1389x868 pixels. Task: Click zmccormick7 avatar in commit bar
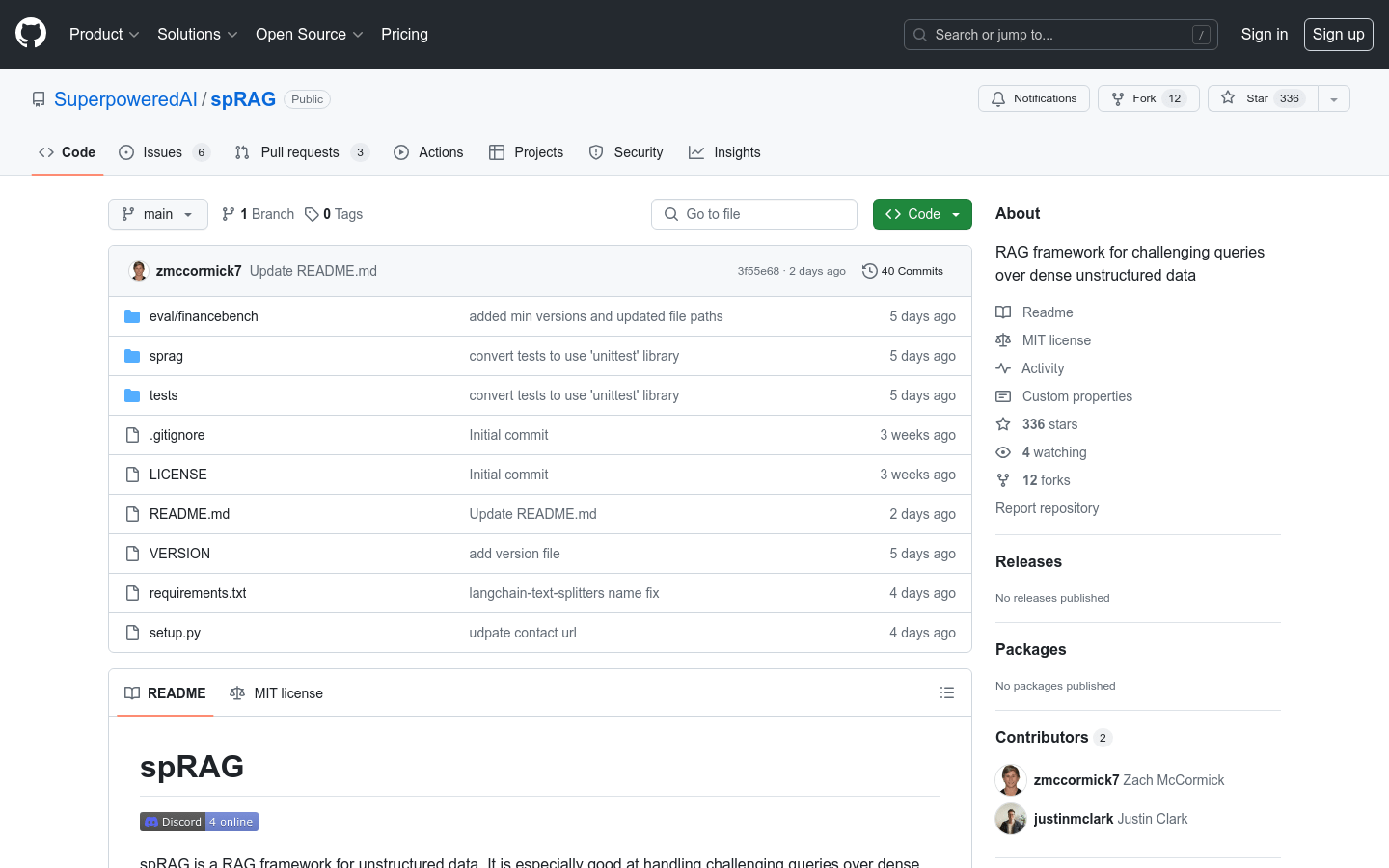click(139, 271)
